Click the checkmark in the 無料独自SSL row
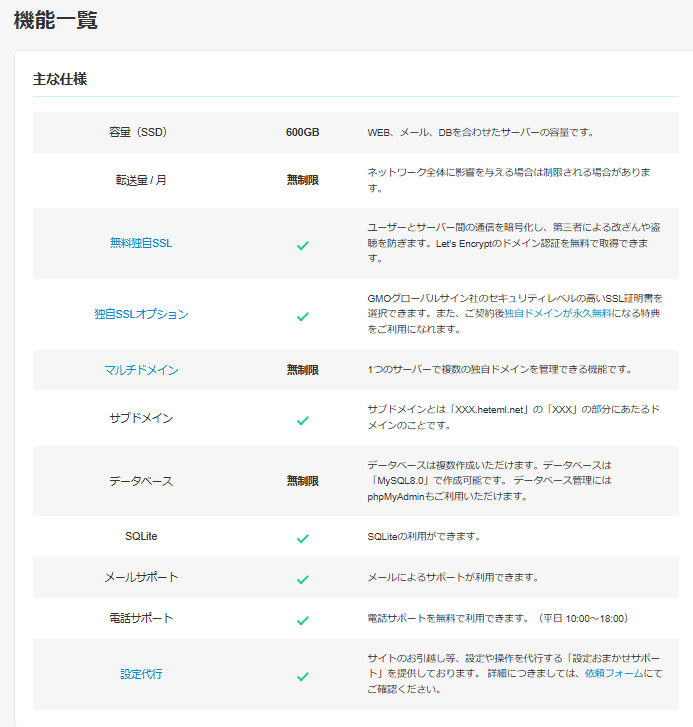The image size is (693, 727). pyautogui.click(x=302, y=244)
